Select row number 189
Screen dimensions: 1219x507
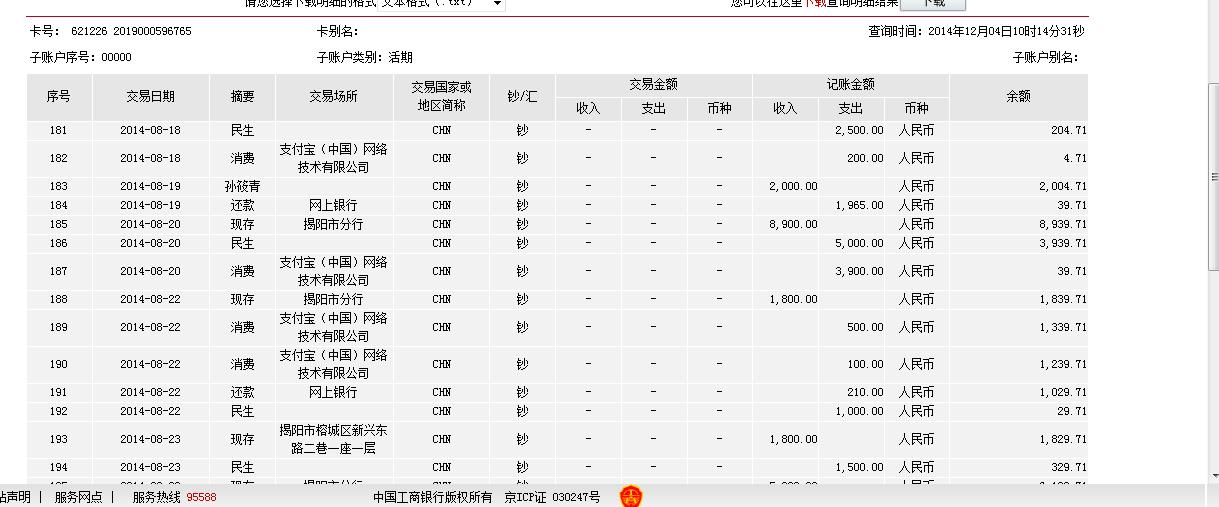59,327
